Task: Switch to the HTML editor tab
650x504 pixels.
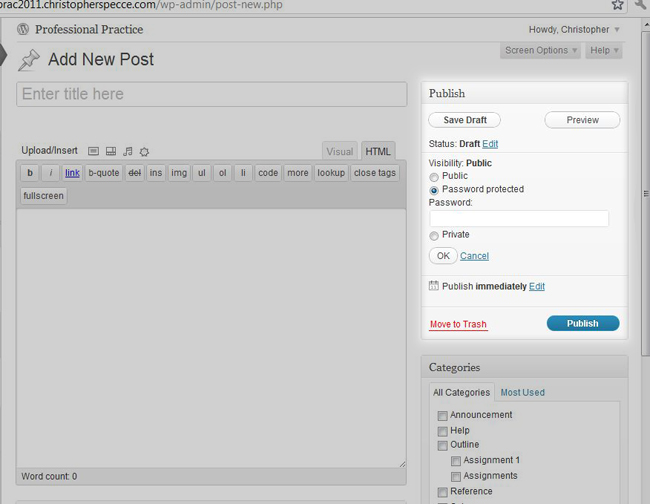Action: (378, 151)
